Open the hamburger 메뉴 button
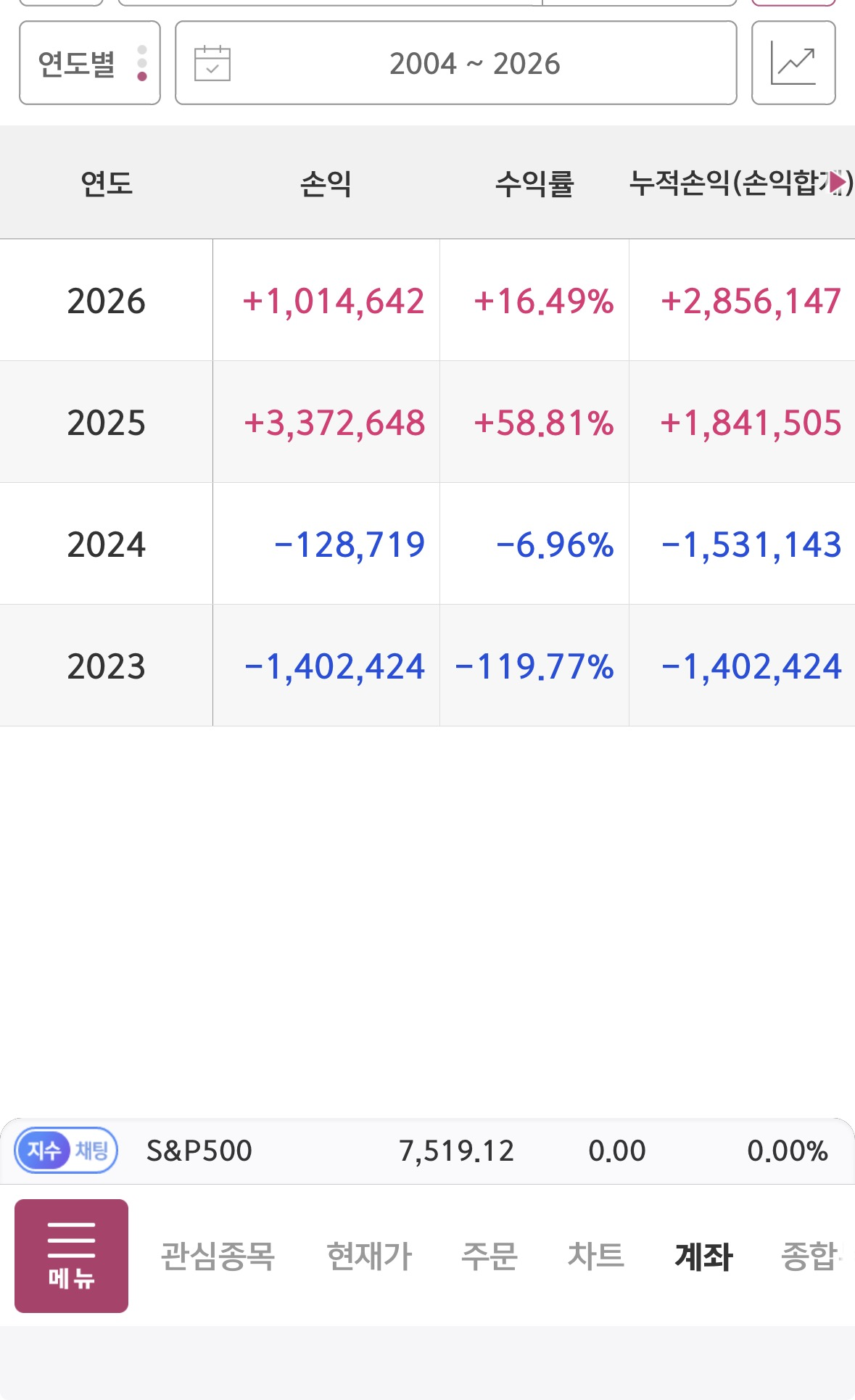This screenshot has height=1400, width=855. (x=71, y=1256)
